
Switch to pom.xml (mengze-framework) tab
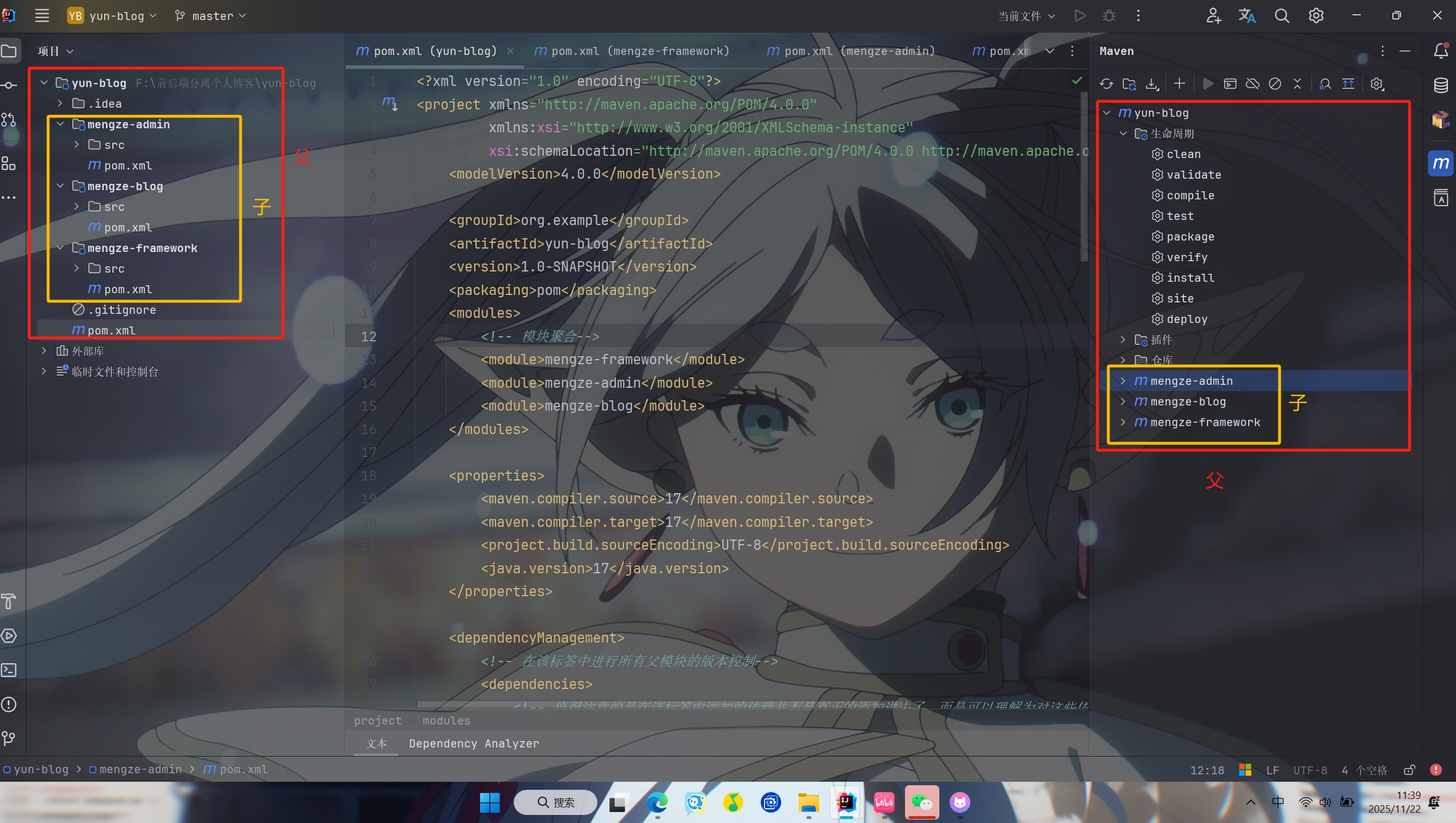click(632, 51)
